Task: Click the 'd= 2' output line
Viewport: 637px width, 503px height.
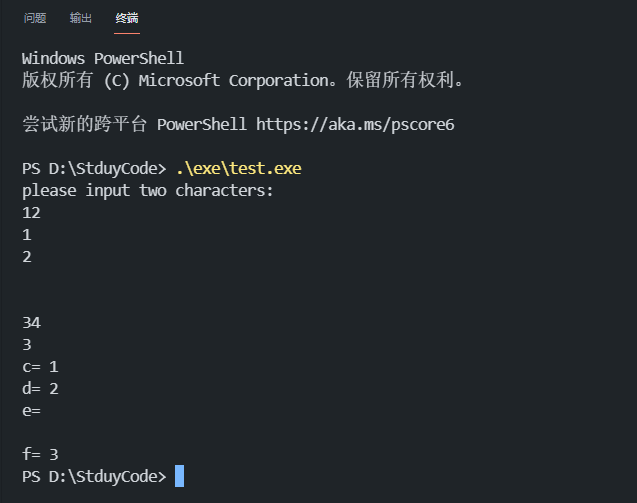Action: (40, 389)
